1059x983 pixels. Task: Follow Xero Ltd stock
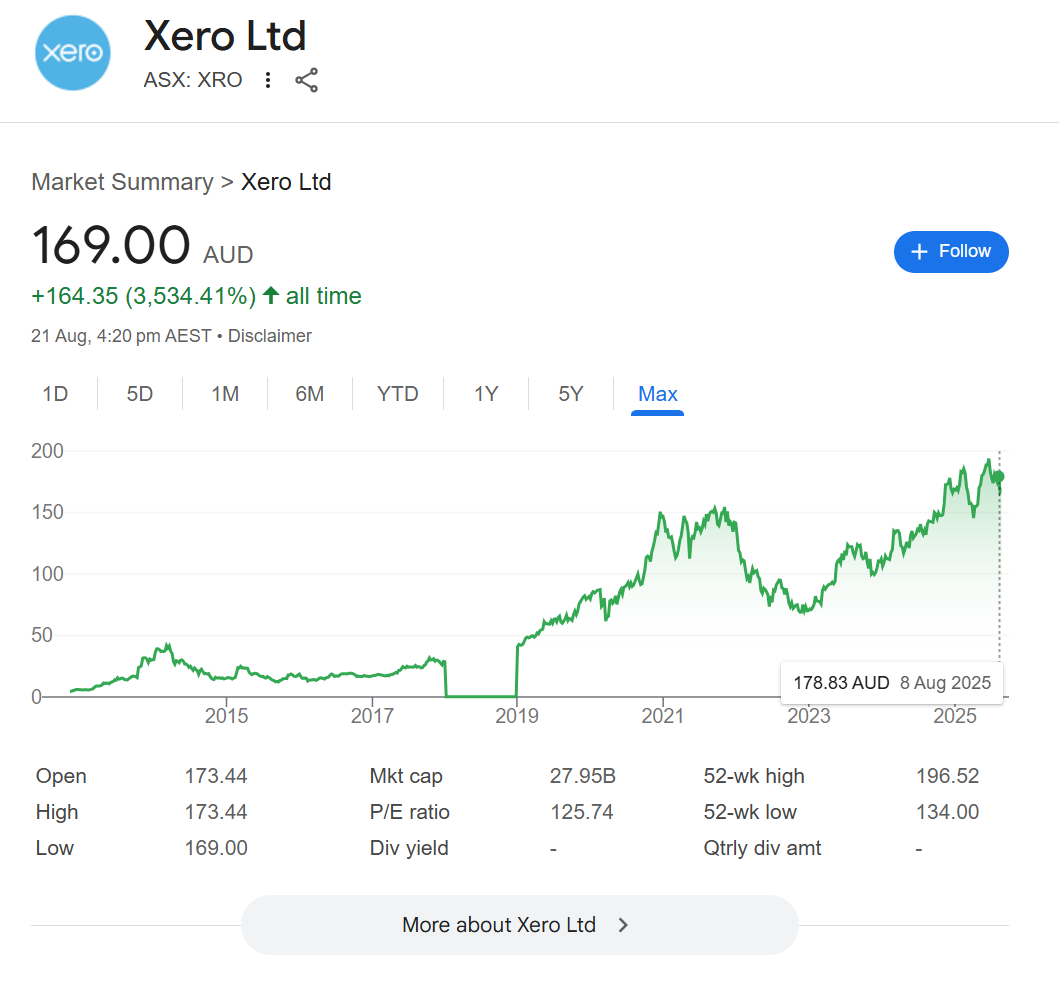click(951, 252)
